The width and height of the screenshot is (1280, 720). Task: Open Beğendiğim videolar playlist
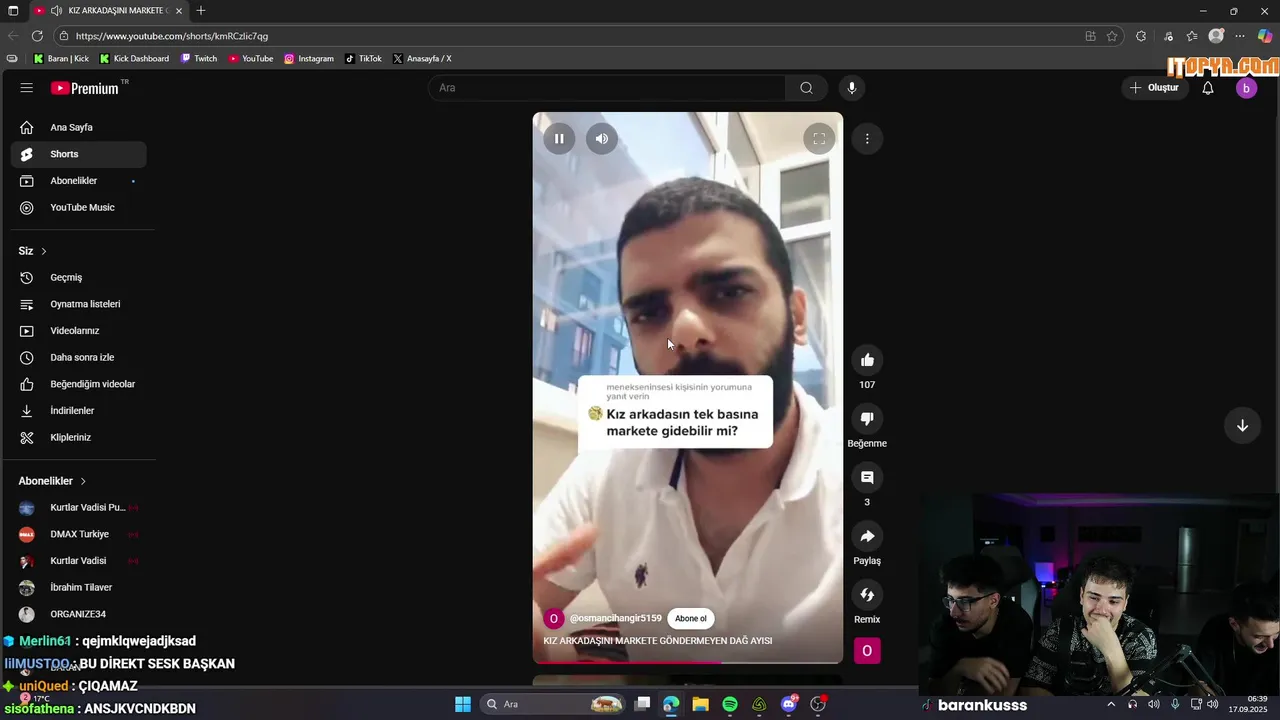click(x=79, y=384)
